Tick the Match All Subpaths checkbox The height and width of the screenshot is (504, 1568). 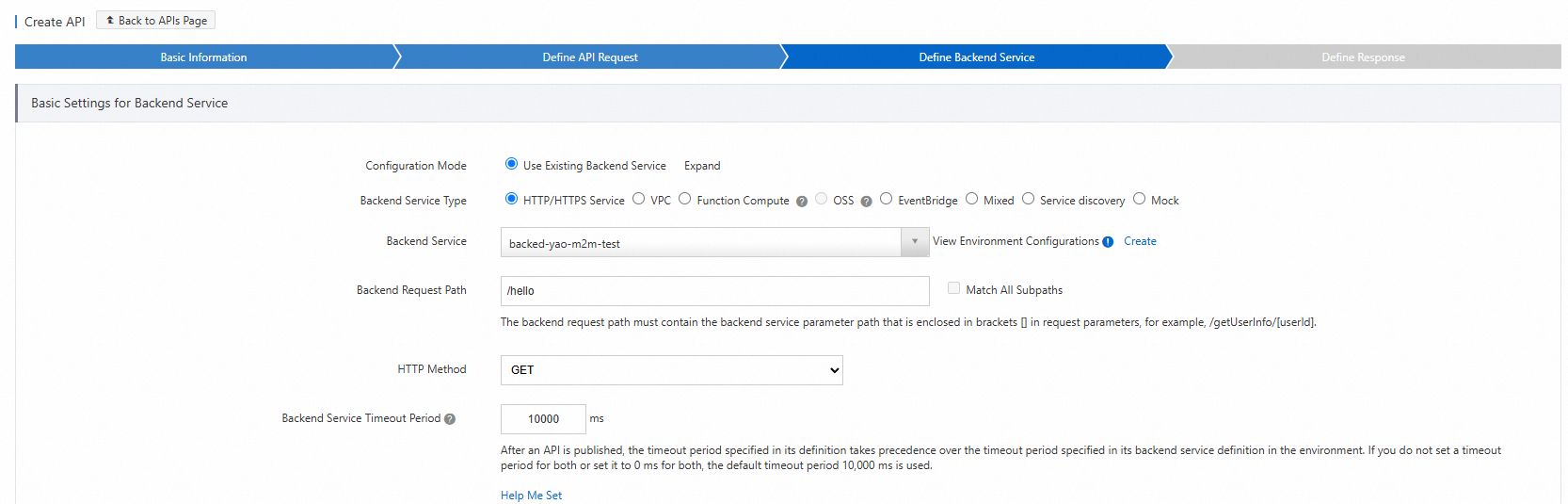(x=953, y=288)
